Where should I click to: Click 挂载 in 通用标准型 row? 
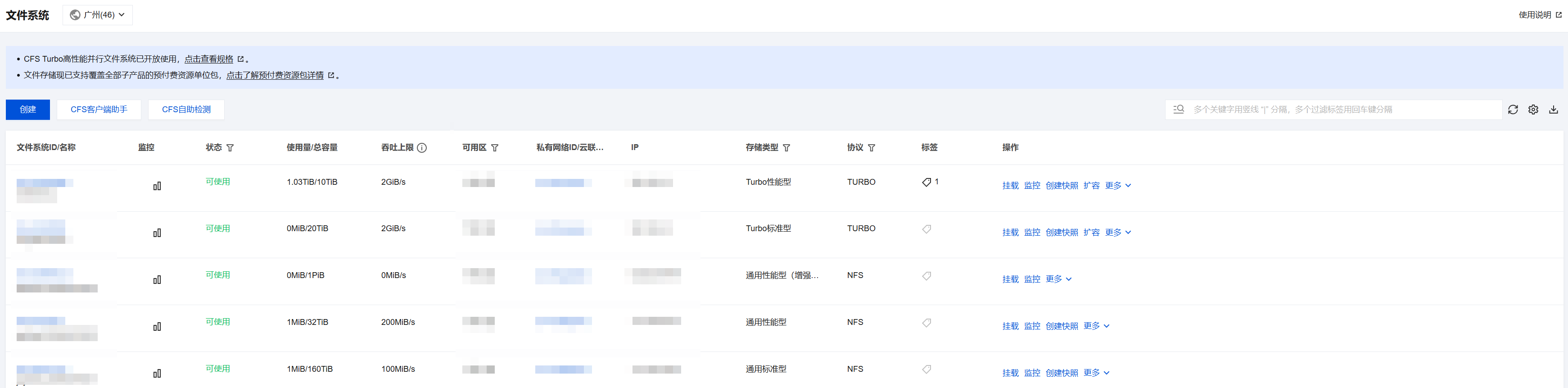click(x=1010, y=374)
